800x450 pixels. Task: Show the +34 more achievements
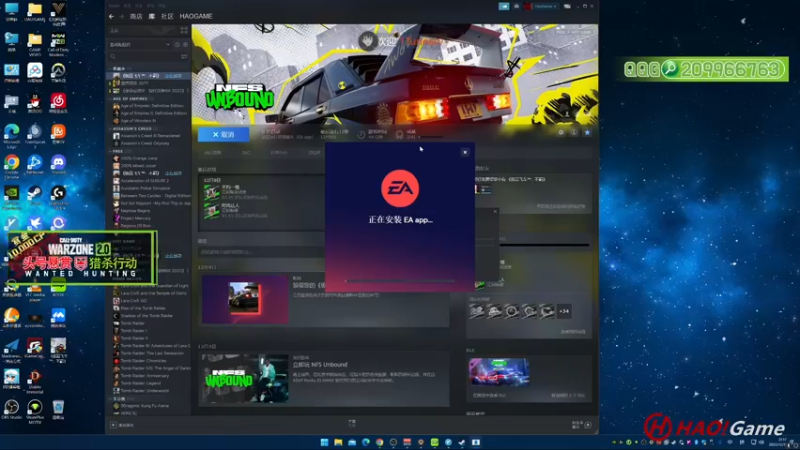(564, 311)
